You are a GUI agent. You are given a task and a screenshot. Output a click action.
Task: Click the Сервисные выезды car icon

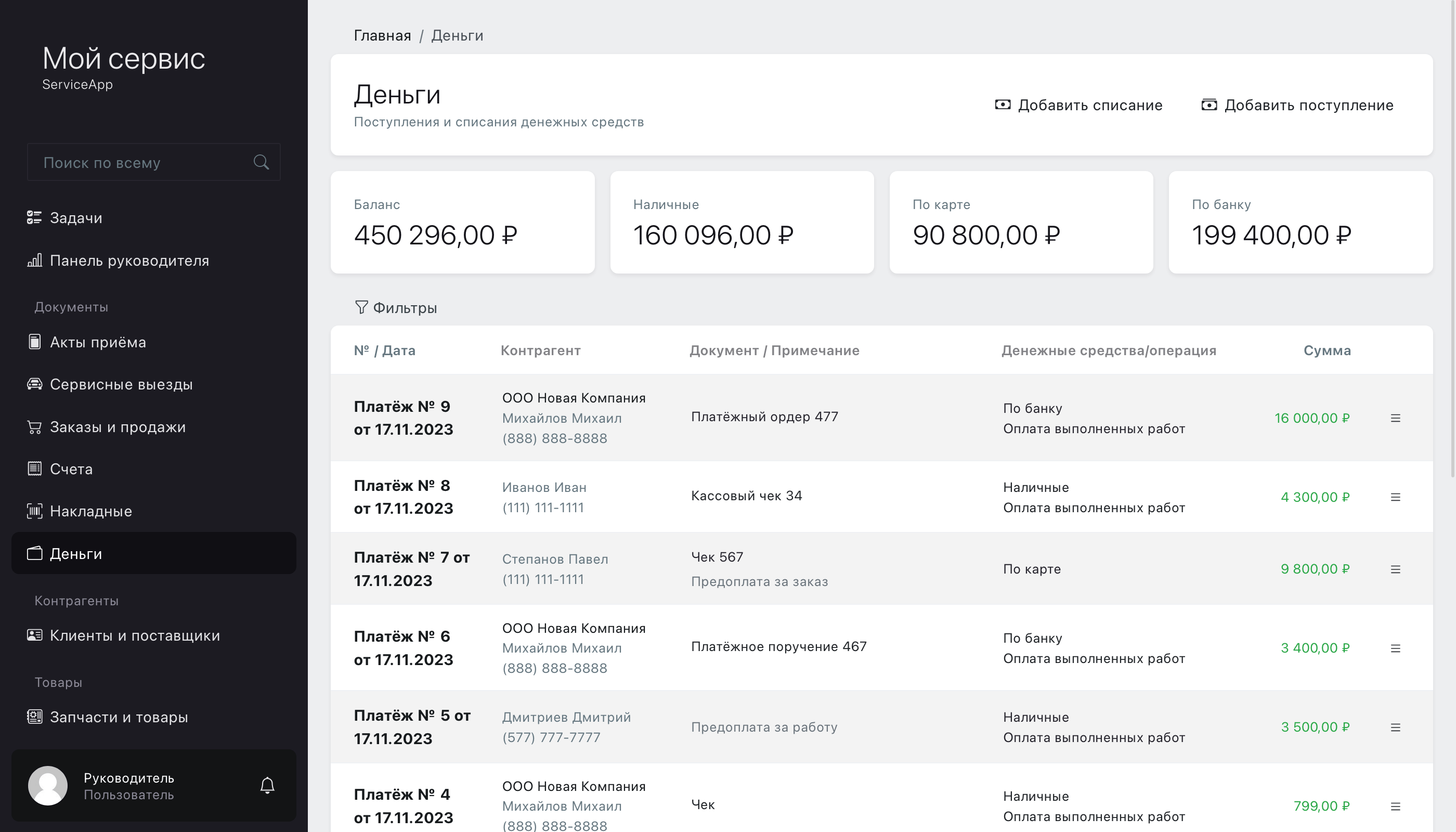pyautogui.click(x=34, y=384)
